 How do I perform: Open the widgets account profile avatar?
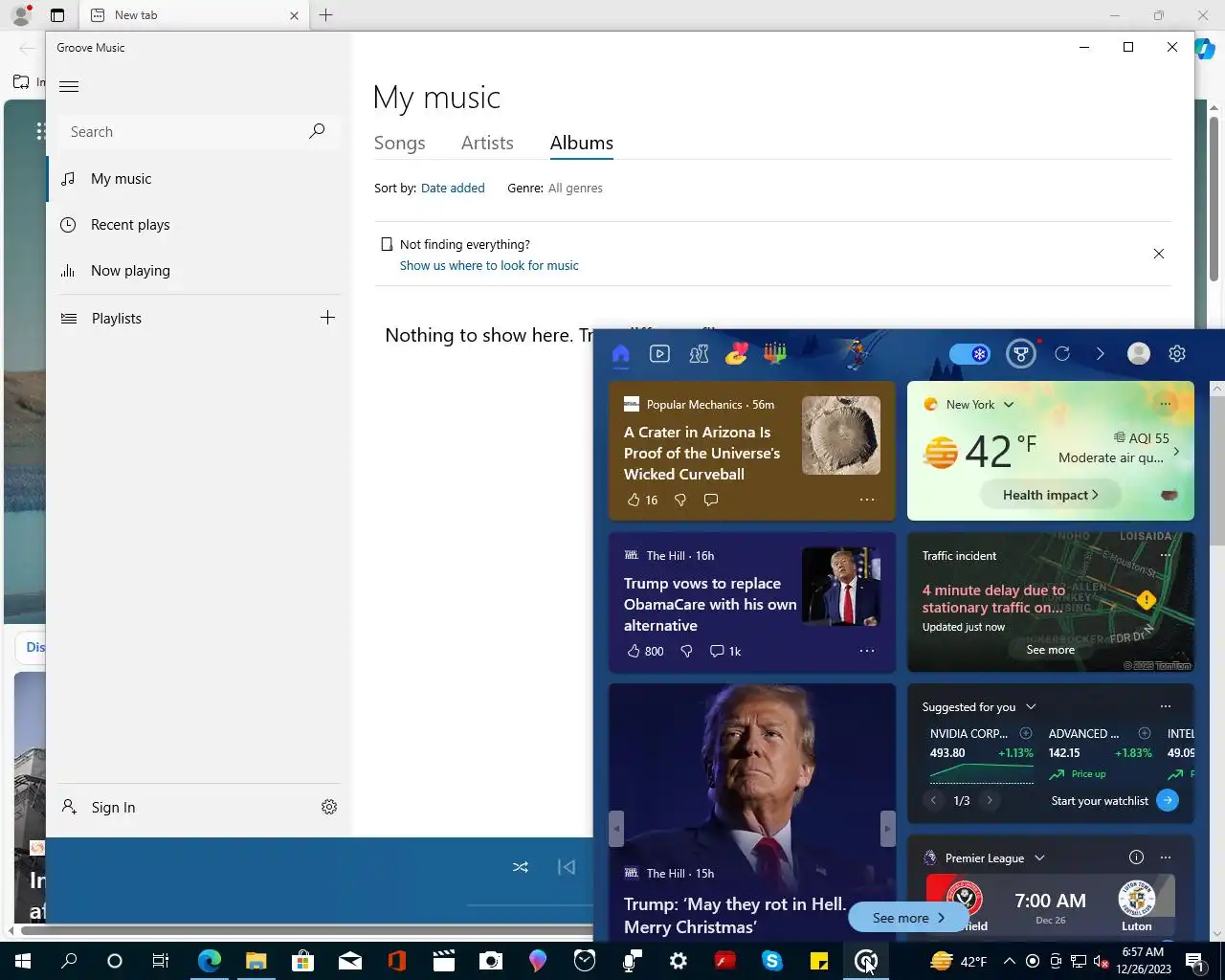[1139, 354]
